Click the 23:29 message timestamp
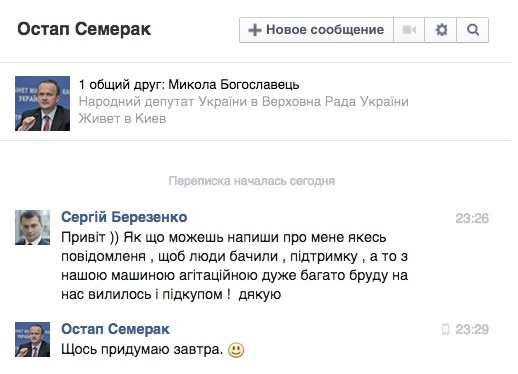This screenshot has height=374, width=518. [x=472, y=330]
